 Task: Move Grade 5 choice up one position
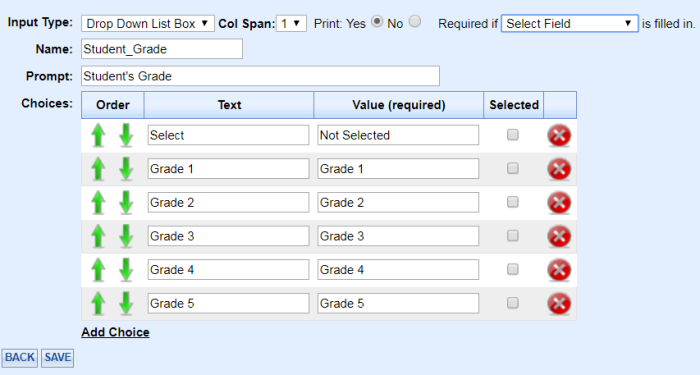[98, 304]
